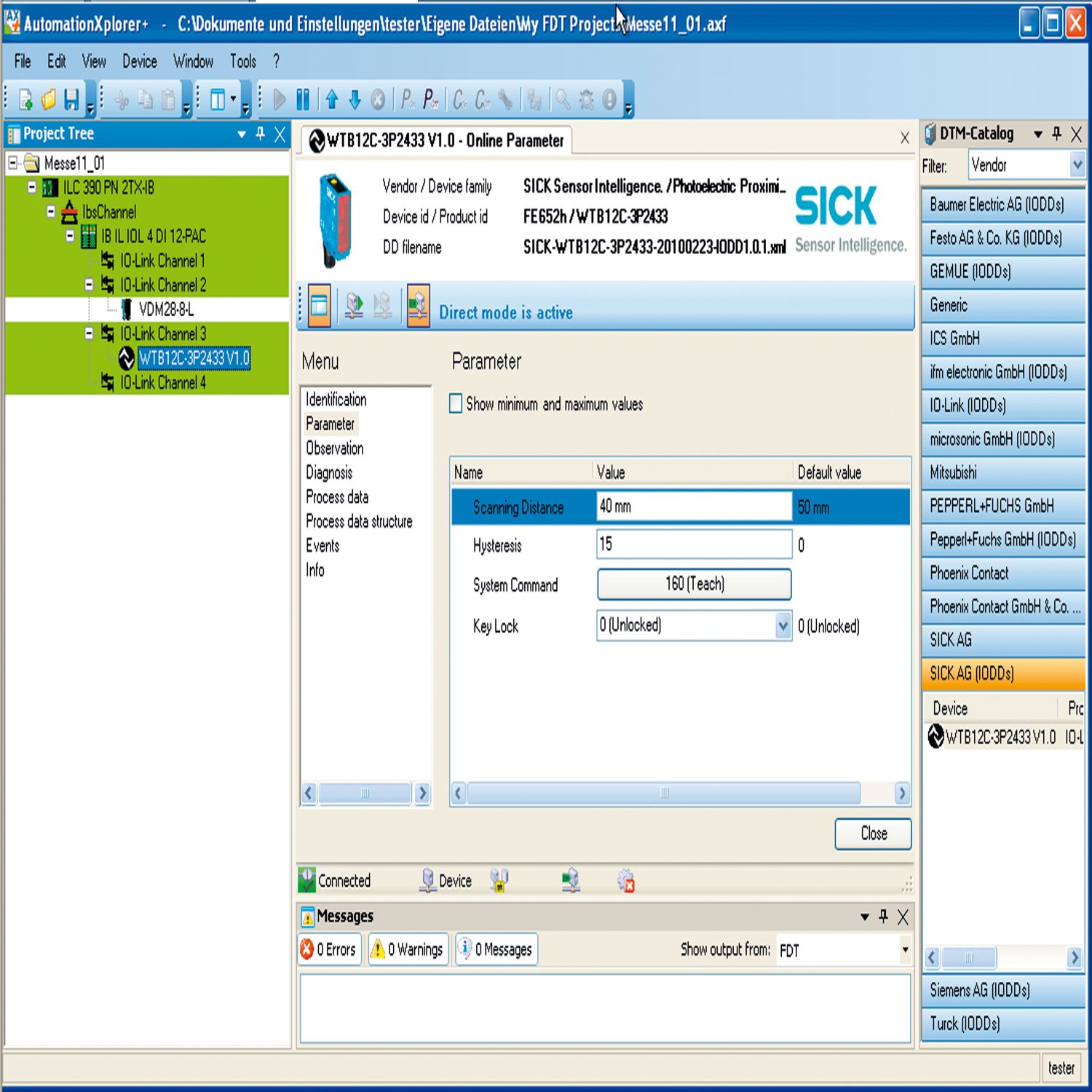Click the bug diagnosis toolbar icon
Viewport: 1092px width, 1092px height.
[x=586, y=99]
